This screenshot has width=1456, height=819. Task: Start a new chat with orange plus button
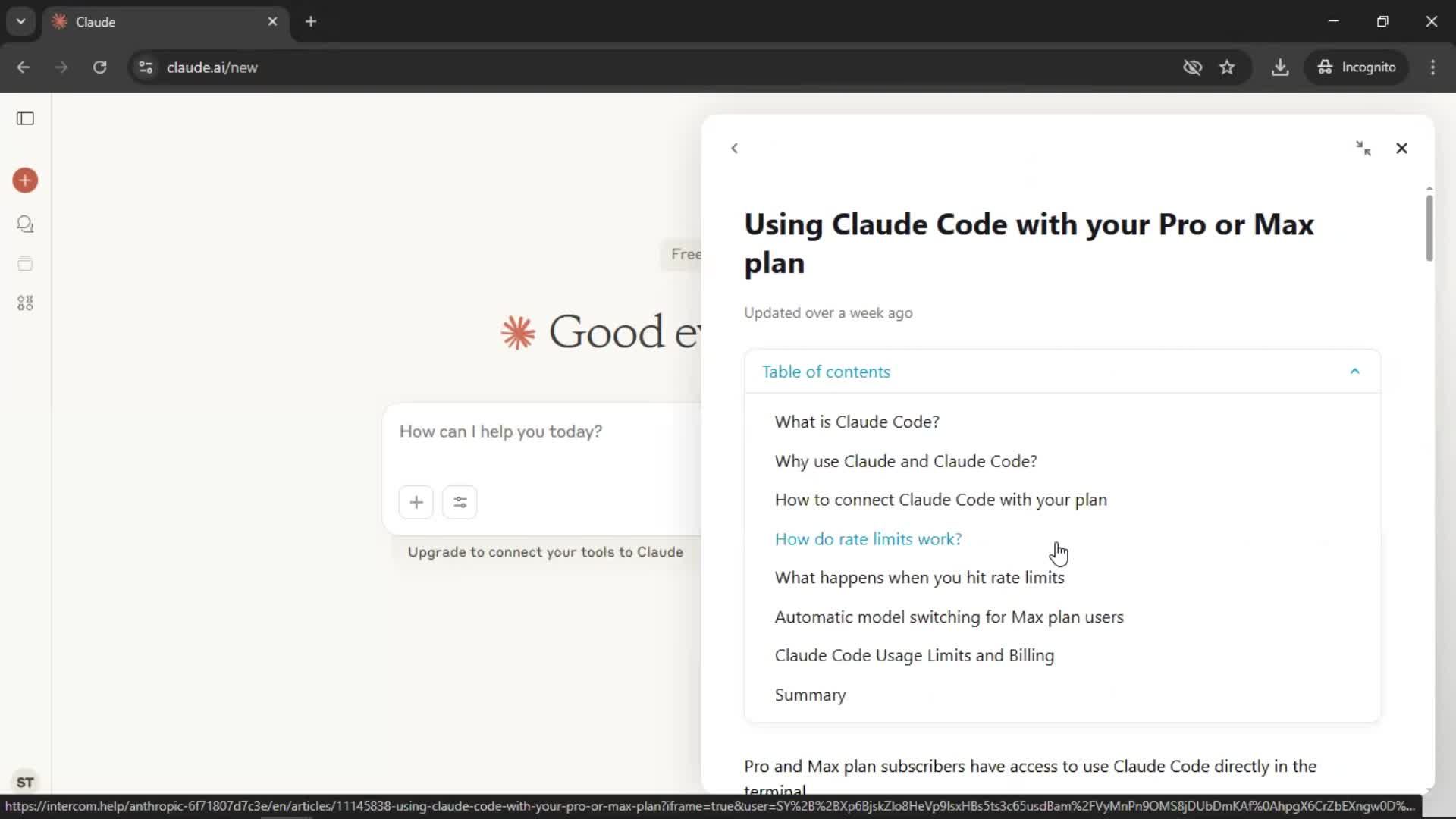[x=25, y=180]
